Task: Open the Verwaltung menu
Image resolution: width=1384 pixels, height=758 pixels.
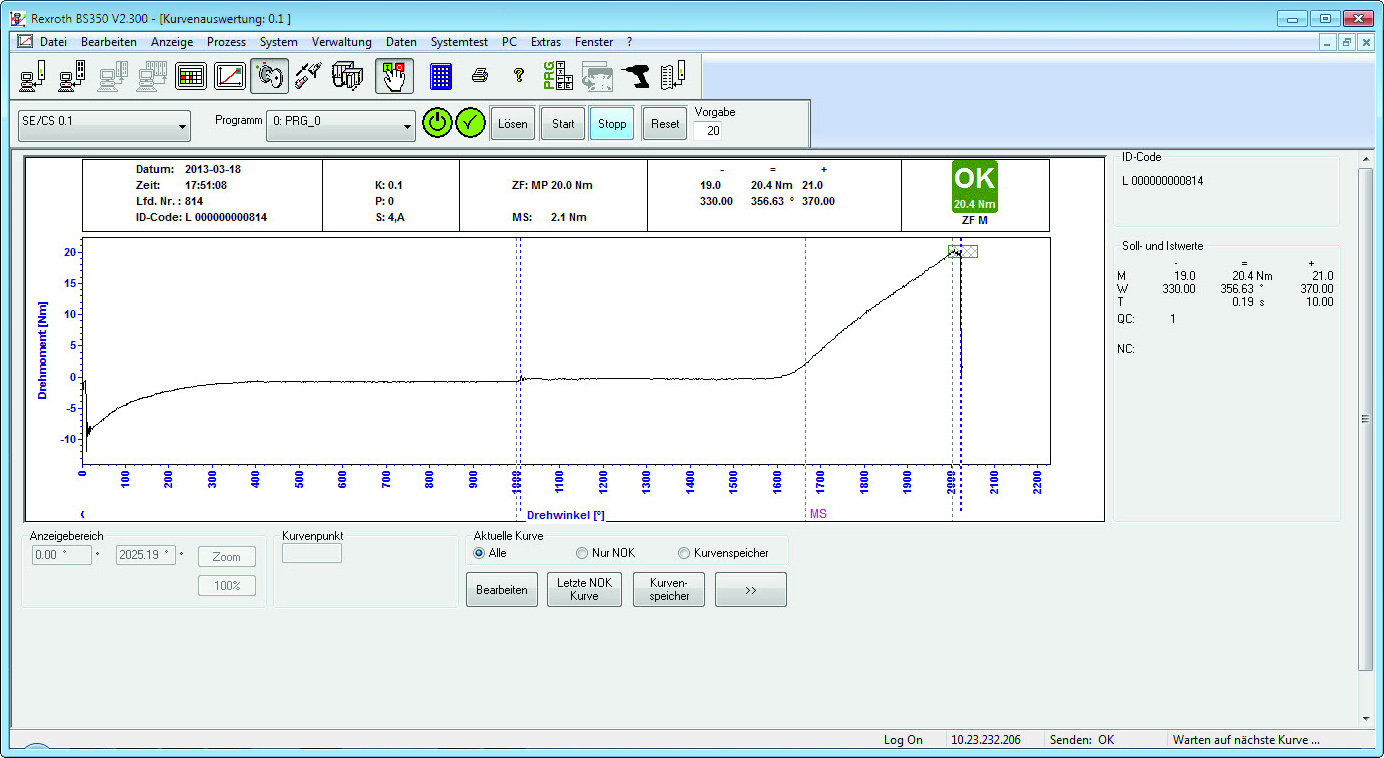Action: pyautogui.click(x=342, y=42)
